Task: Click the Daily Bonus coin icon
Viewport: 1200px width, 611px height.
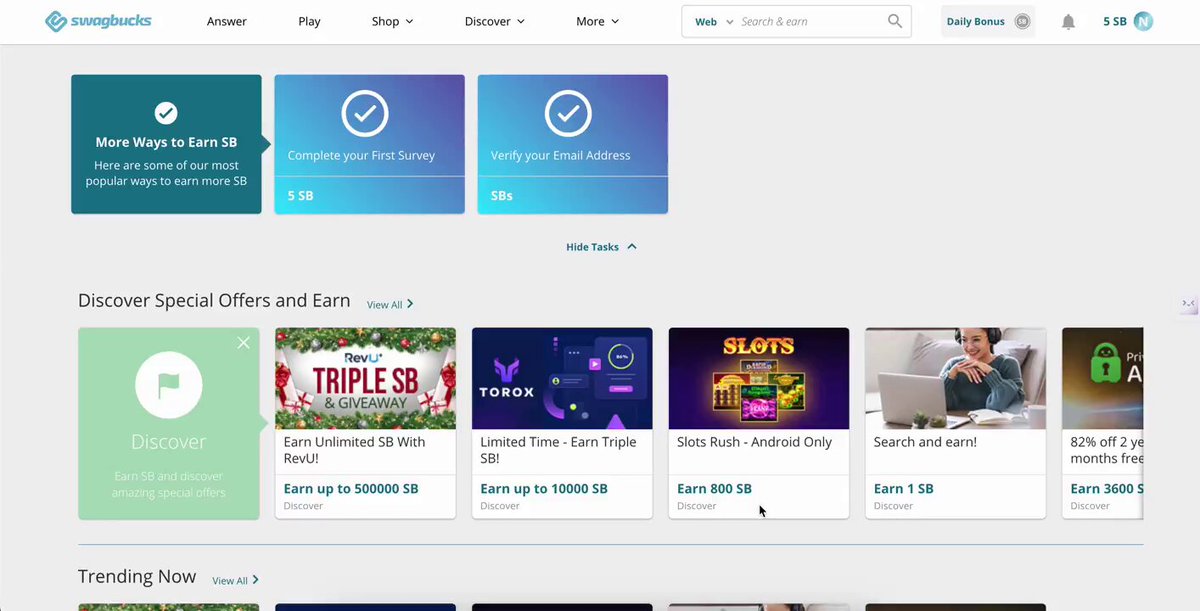Action: (1022, 21)
